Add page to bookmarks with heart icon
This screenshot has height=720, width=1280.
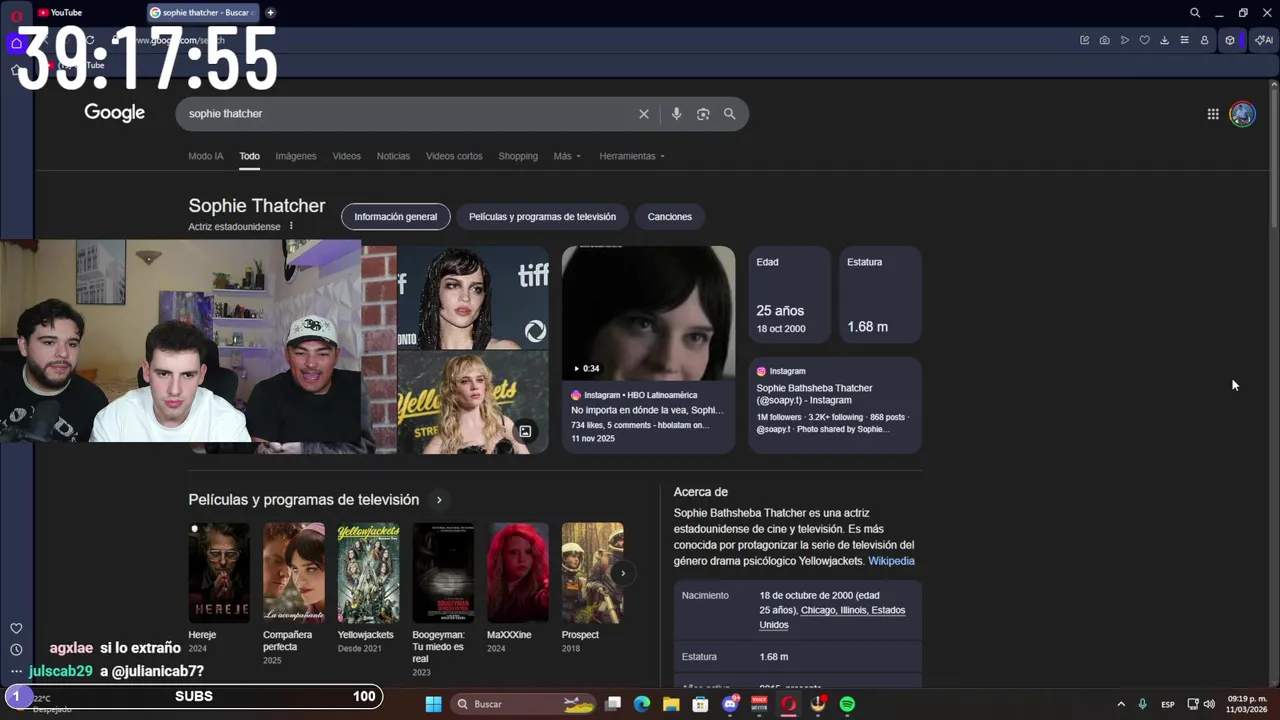pos(1145,40)
